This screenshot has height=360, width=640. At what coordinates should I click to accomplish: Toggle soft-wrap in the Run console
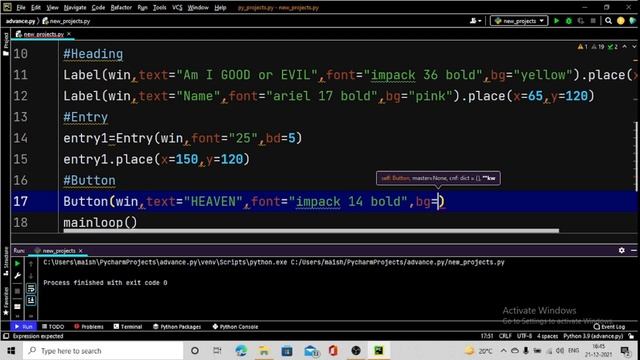(x=31, y=289)
